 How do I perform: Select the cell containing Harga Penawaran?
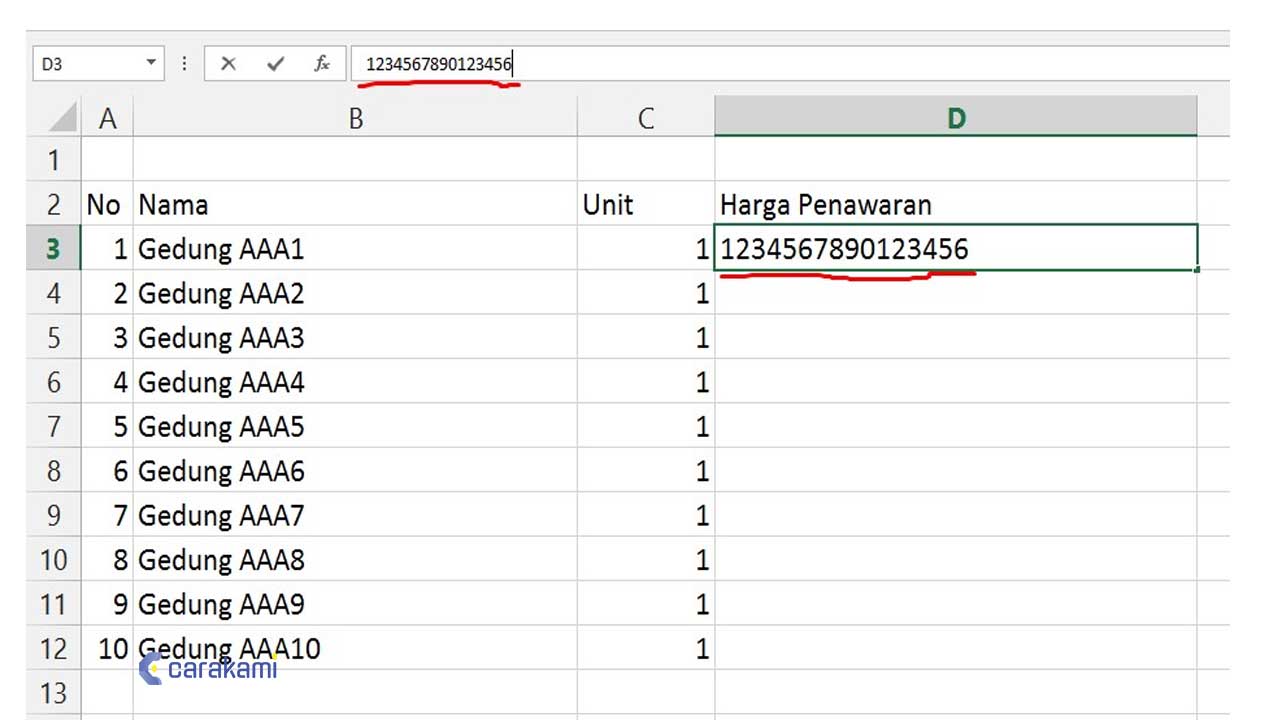825,204
